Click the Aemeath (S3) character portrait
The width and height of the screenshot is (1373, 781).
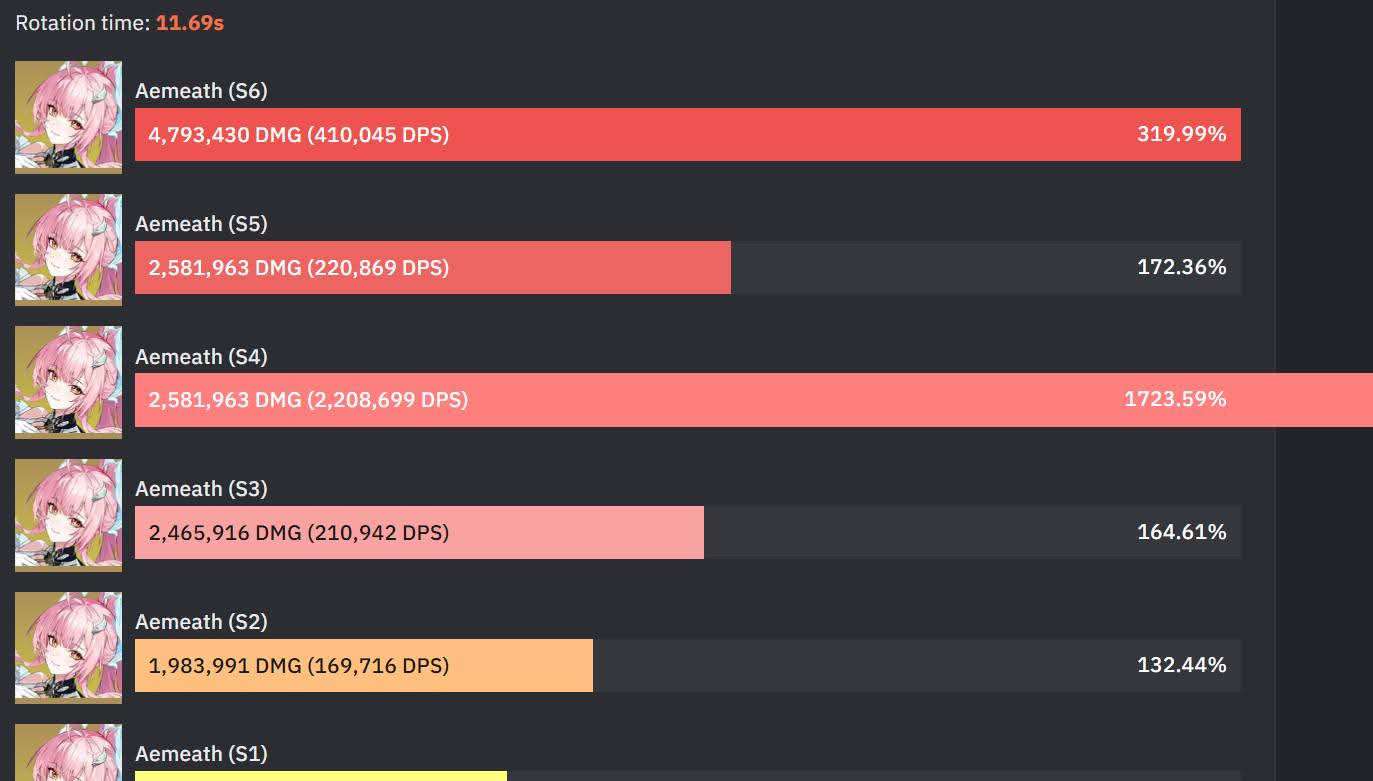[x=68, y=515]
